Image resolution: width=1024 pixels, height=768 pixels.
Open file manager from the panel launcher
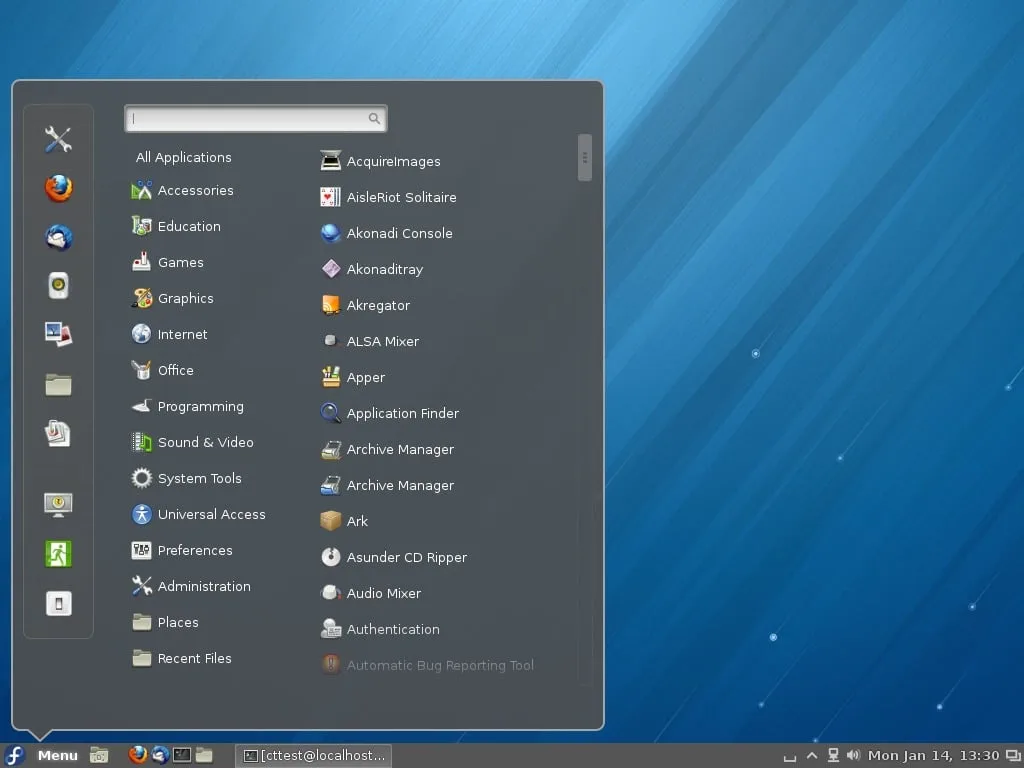point(204,756)
